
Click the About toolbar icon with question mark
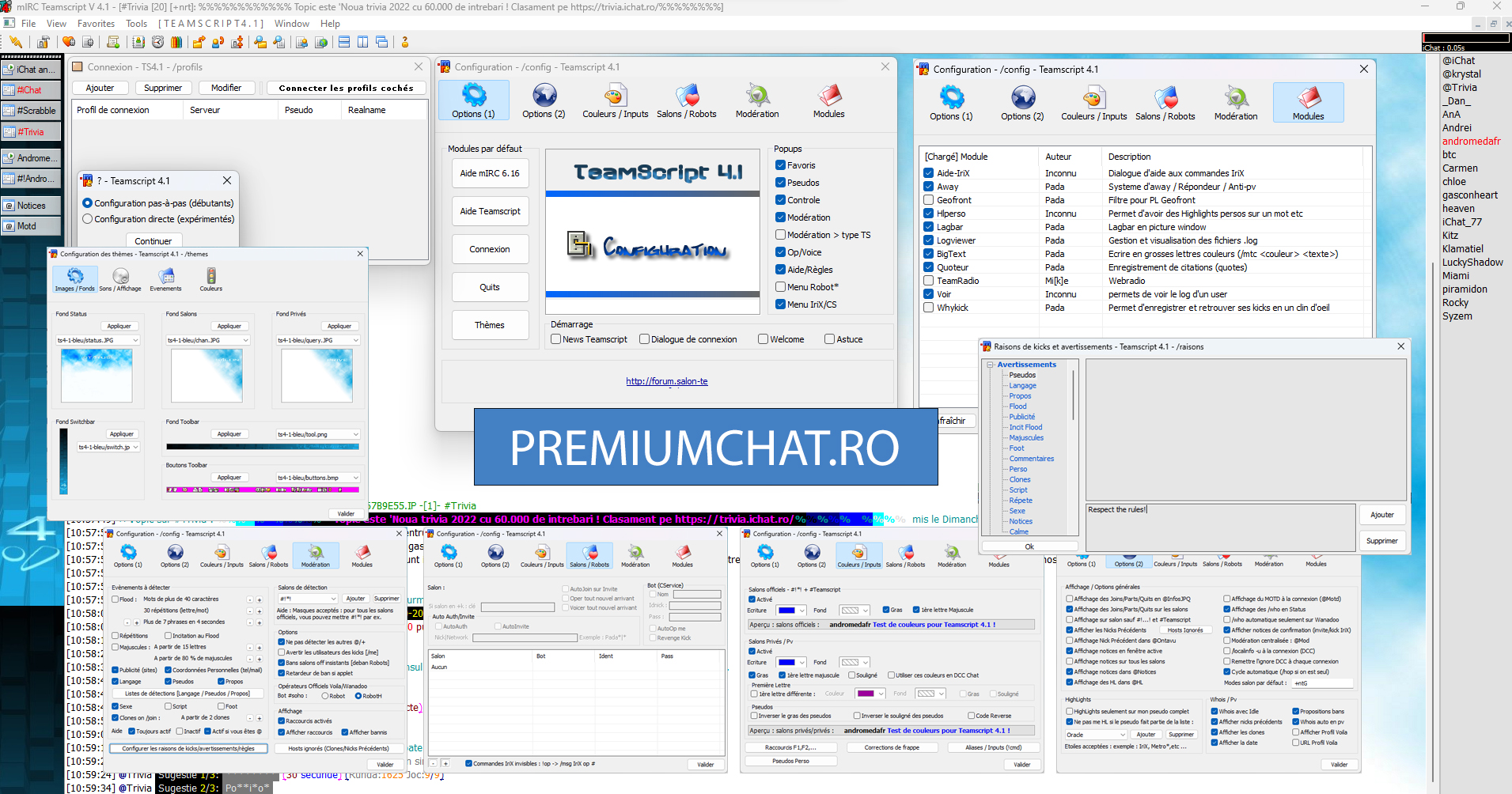405,42
